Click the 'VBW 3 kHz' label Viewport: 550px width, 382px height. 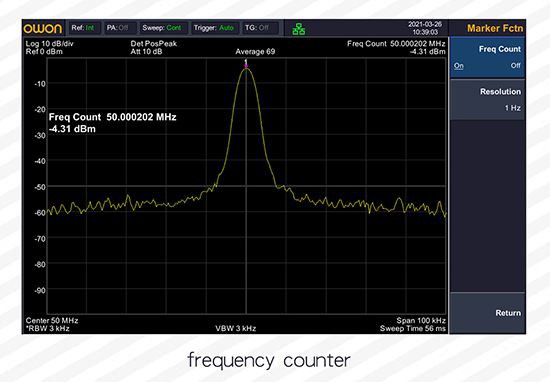236,329
